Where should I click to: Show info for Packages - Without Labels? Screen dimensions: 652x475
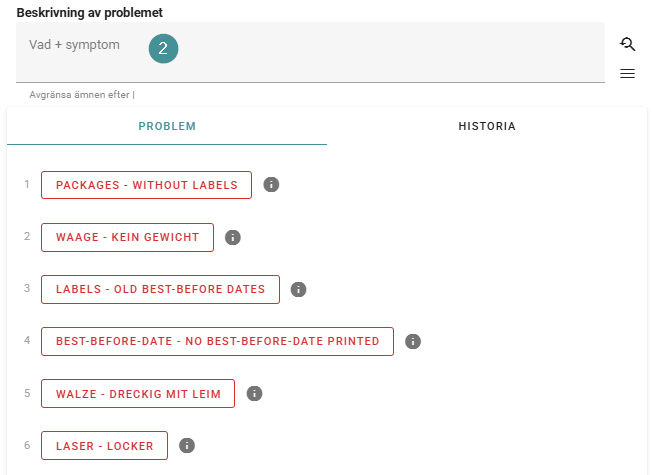(x=271, y=185)
